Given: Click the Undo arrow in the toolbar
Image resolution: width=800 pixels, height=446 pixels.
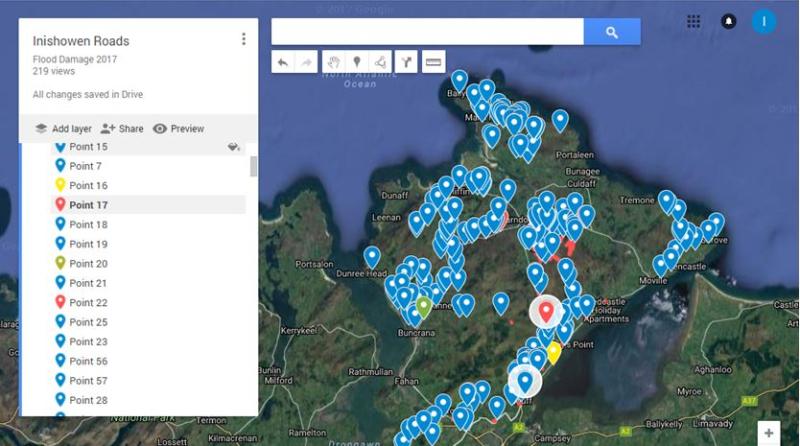Looking at the screenshot, I should (283, 62).
